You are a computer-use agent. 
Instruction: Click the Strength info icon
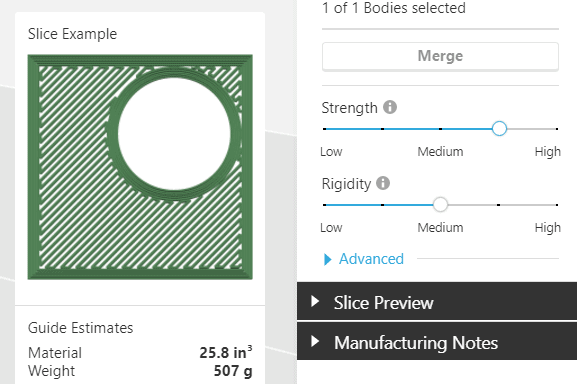tap(390, 107)
